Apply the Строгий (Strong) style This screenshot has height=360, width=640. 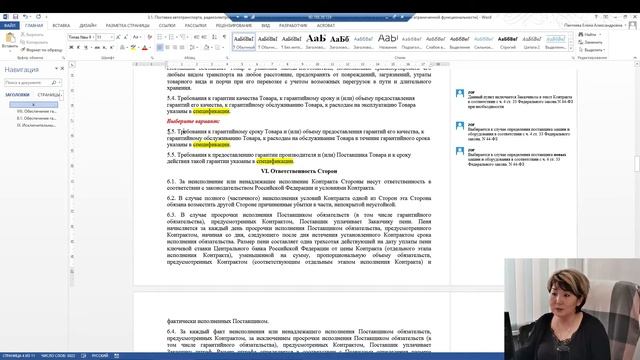pos(507,42)
